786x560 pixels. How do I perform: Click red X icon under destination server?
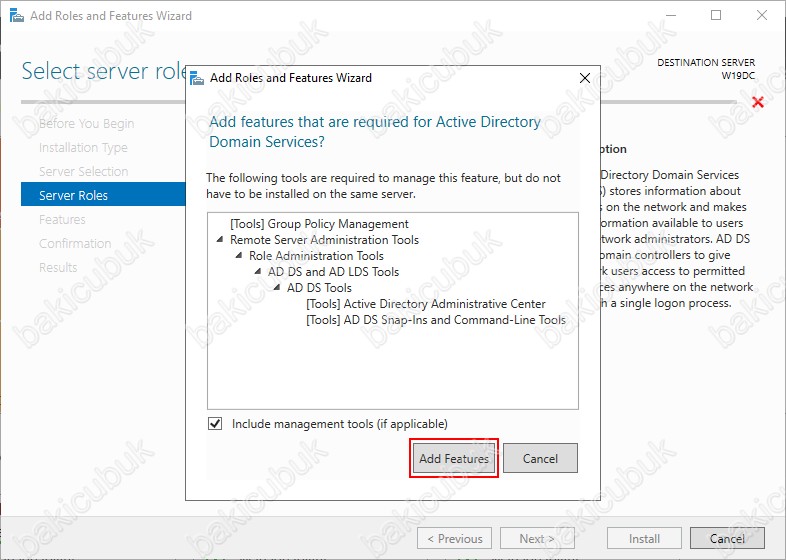coord(758,102)
